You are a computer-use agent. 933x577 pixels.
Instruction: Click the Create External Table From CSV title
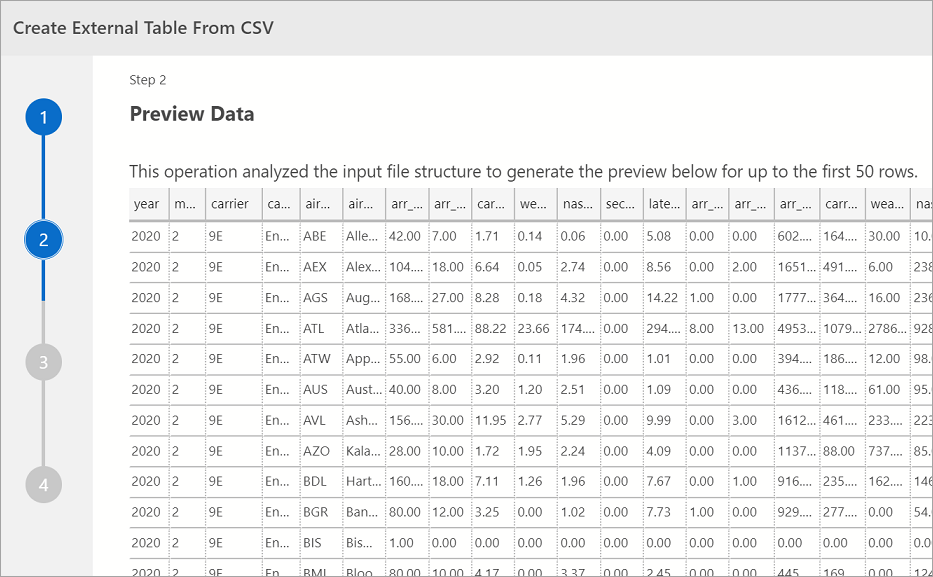pos(143,28)
